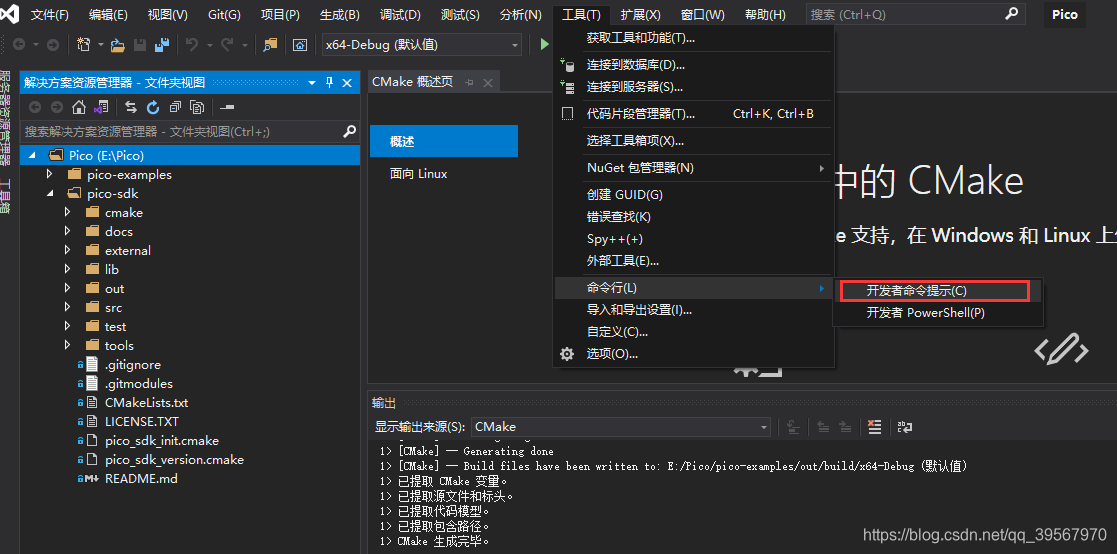Expand the src folder
The height and width of the screenshot is (554, 1117).
pyautogui.click(x=68, y=307)
